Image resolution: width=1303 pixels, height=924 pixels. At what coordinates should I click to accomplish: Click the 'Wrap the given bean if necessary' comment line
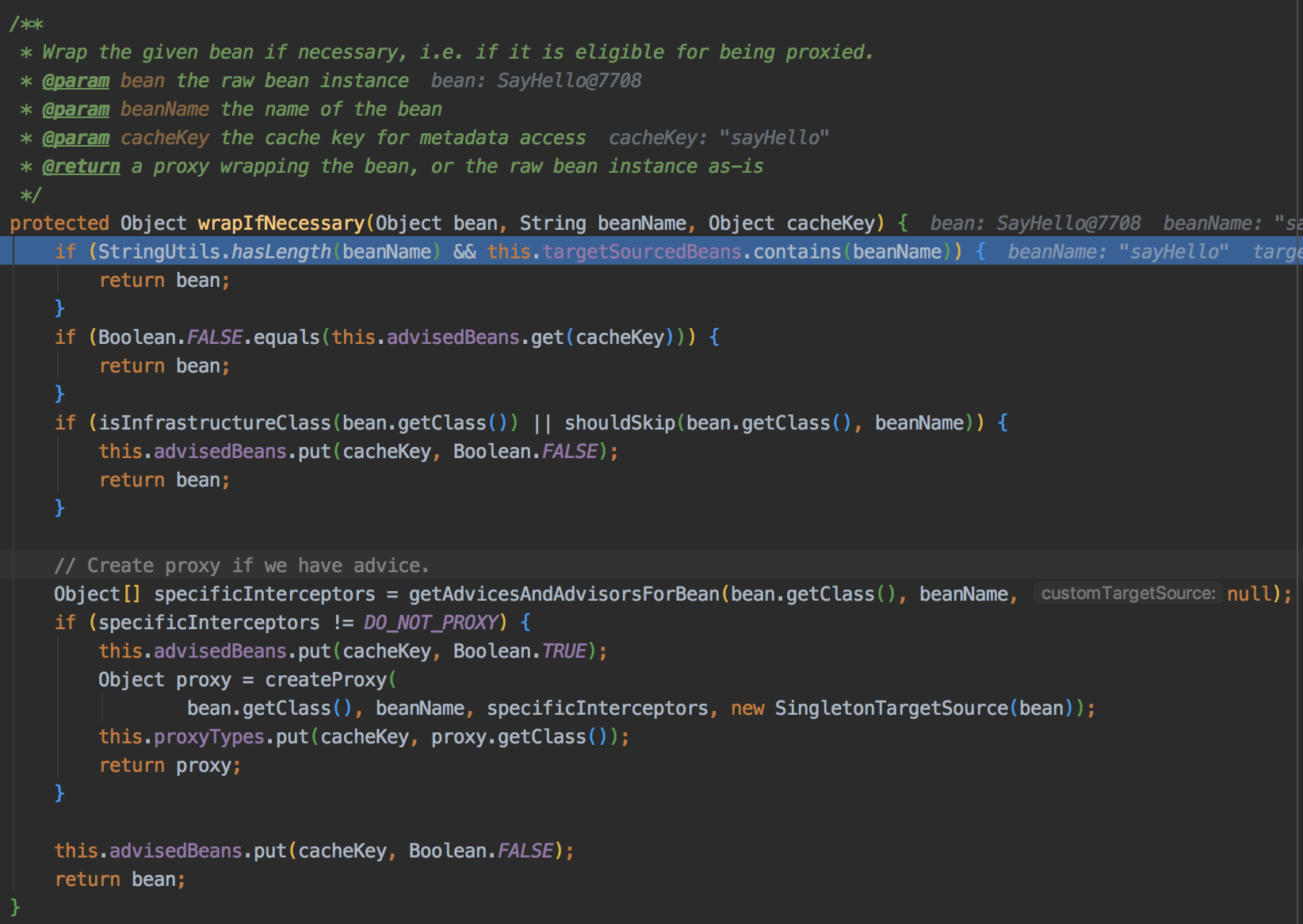(x=458, y=52)
